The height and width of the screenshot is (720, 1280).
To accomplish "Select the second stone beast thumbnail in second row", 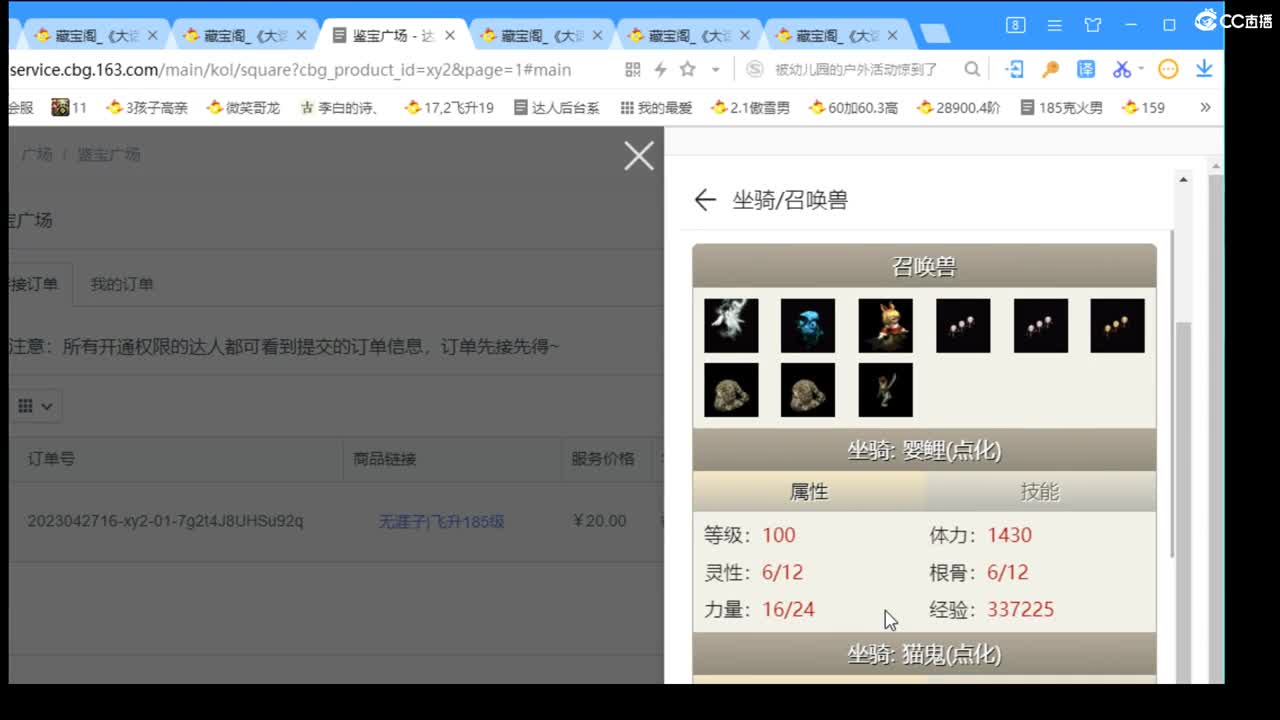I will pyautogui.click(x=808, y=389).
